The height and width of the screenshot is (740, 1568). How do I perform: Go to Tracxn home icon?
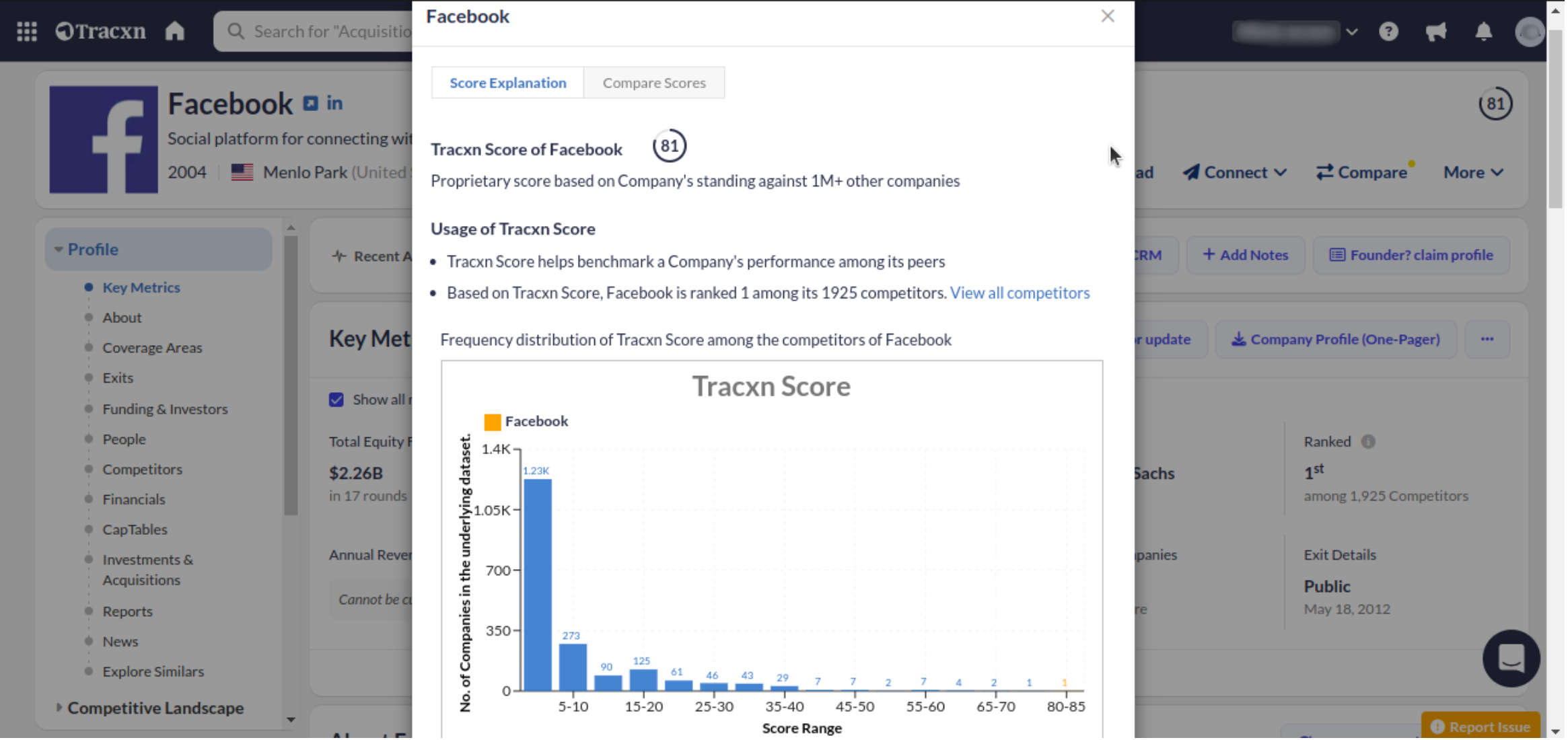[x=175, y=32]
